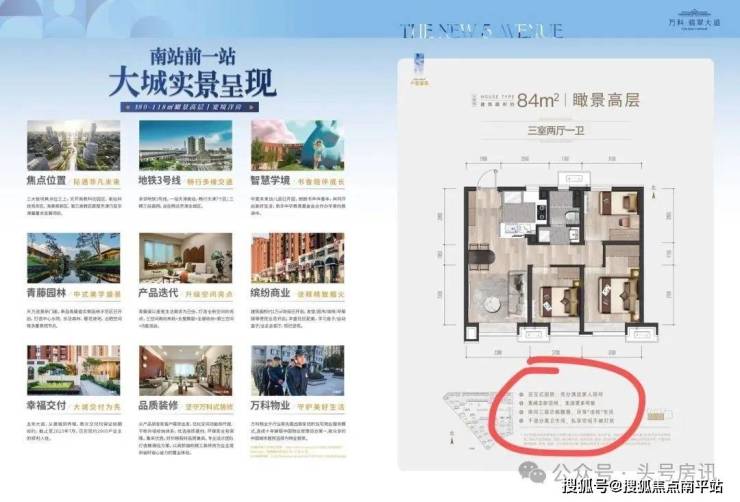Click the gold 书香陪伴成长 tagline
This screenshot has width=740, height=502.
pos(321,182)
